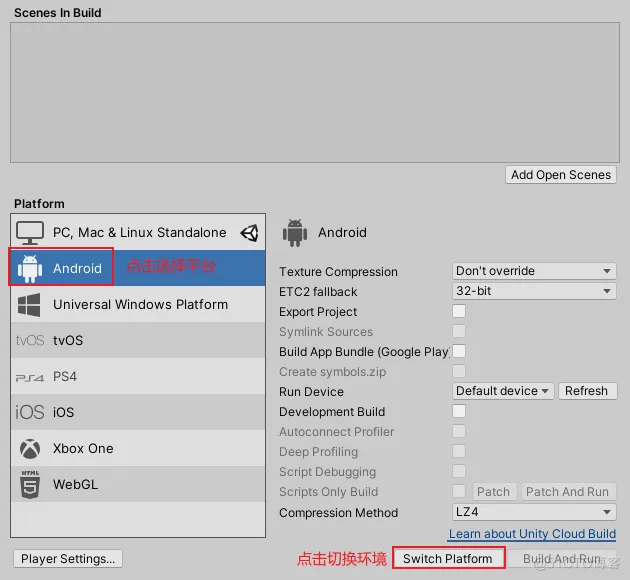Click the Unity logo on Standalone row
This screenshot has height=580, width=630.
[x=250, y=233]
